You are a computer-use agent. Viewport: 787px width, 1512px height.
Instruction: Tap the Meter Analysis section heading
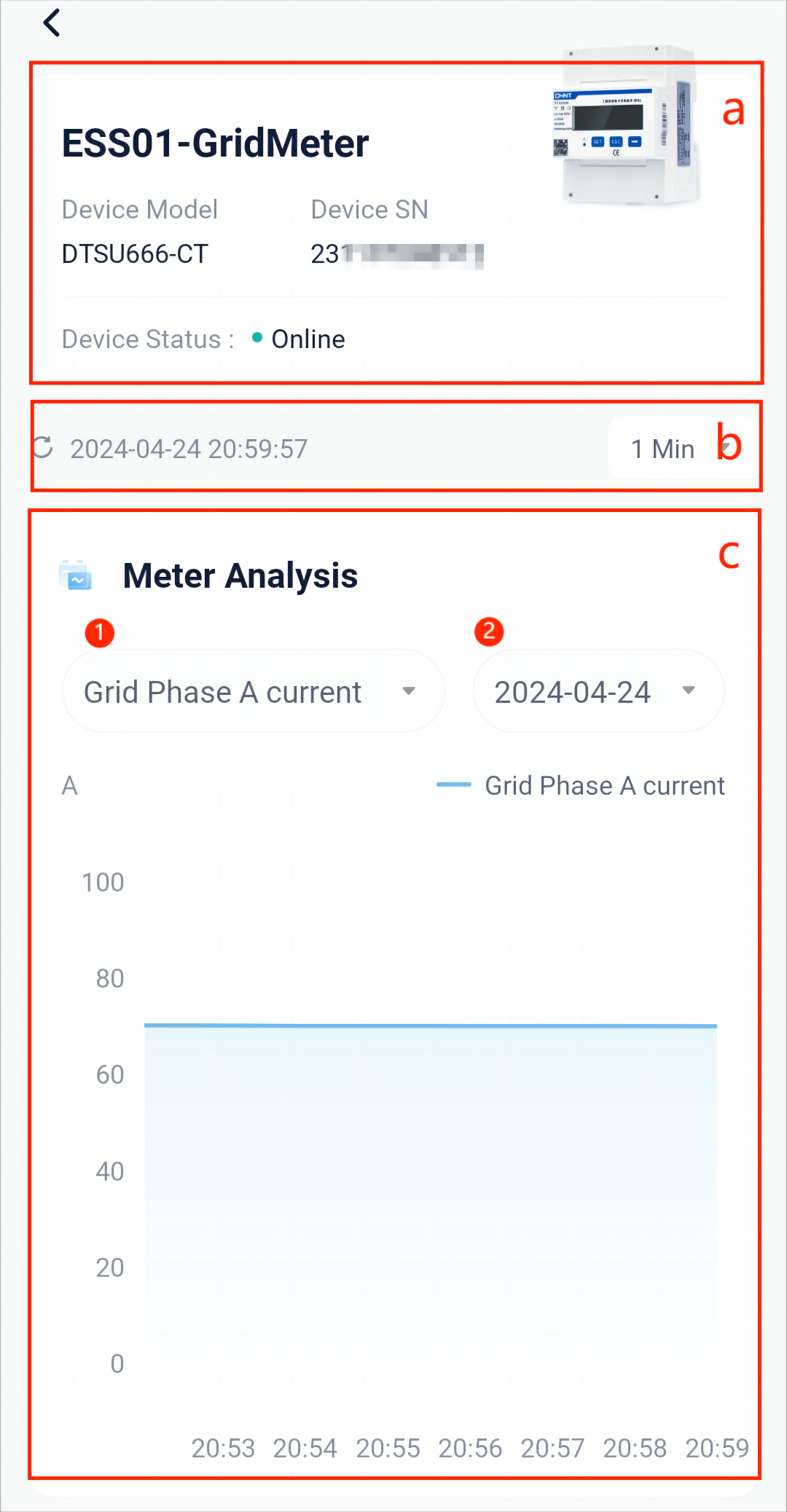tap(240, 575)
